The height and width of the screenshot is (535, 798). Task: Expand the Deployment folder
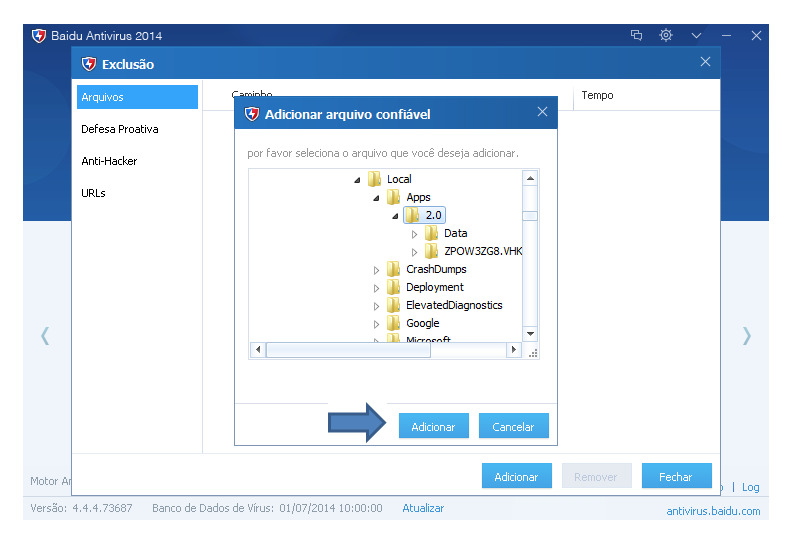[376, 288]
